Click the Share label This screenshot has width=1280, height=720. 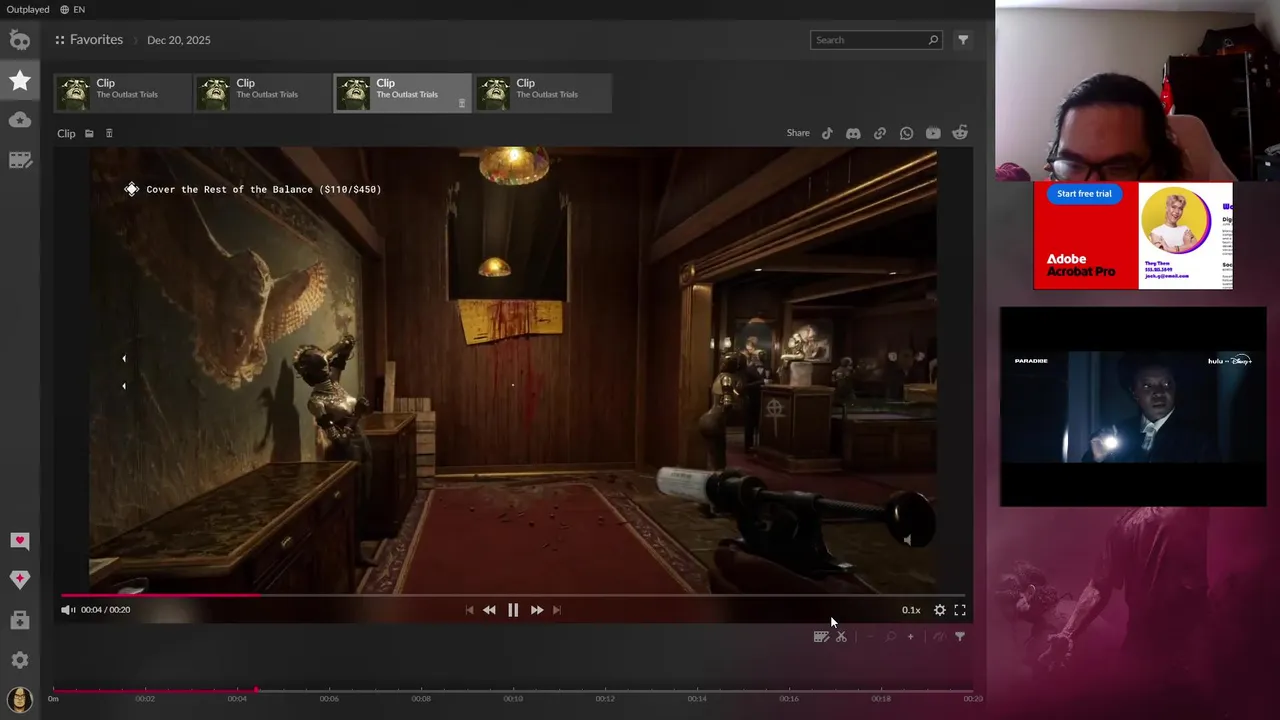click(798, 133)
